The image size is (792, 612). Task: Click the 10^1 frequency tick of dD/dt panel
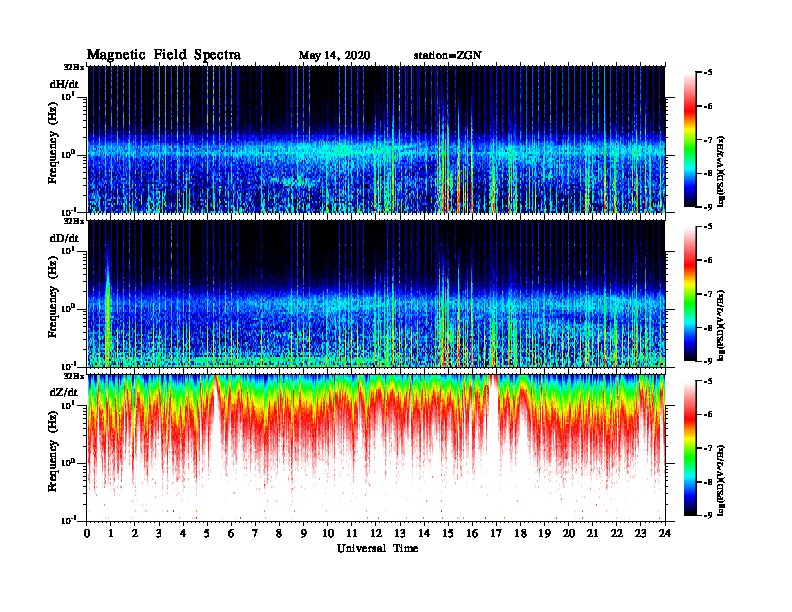tap(68, 250)
